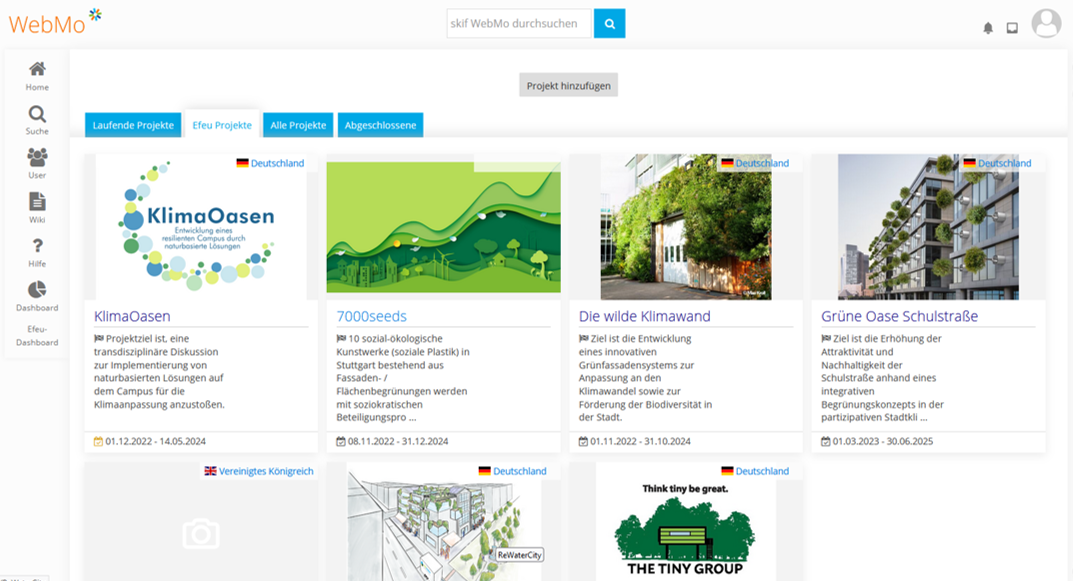Click the search WebMo input field

pos(519,23)
